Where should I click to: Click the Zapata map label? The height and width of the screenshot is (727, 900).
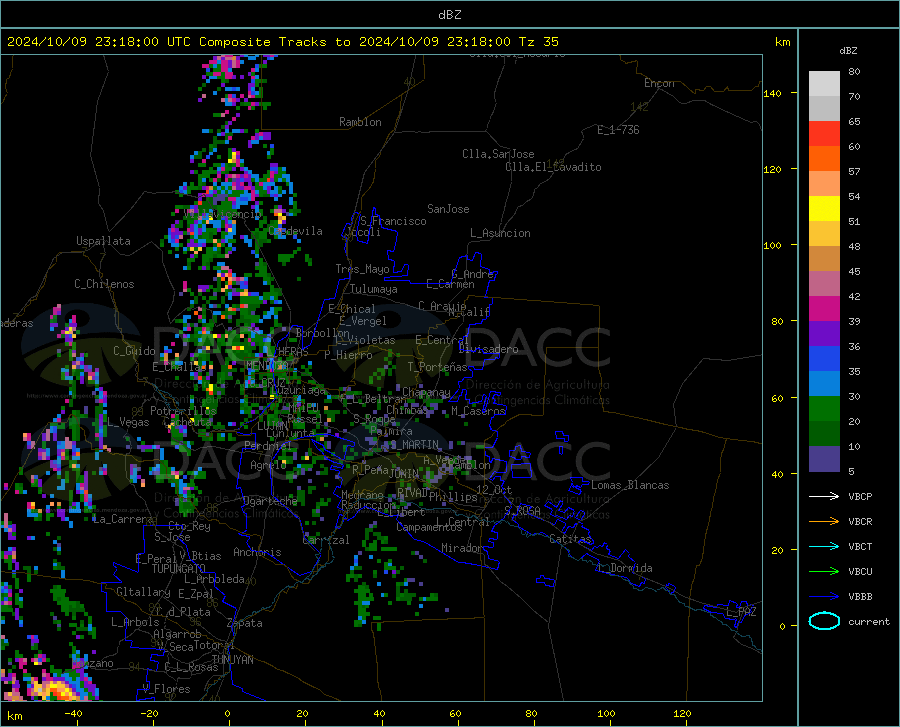pos(245,623)
